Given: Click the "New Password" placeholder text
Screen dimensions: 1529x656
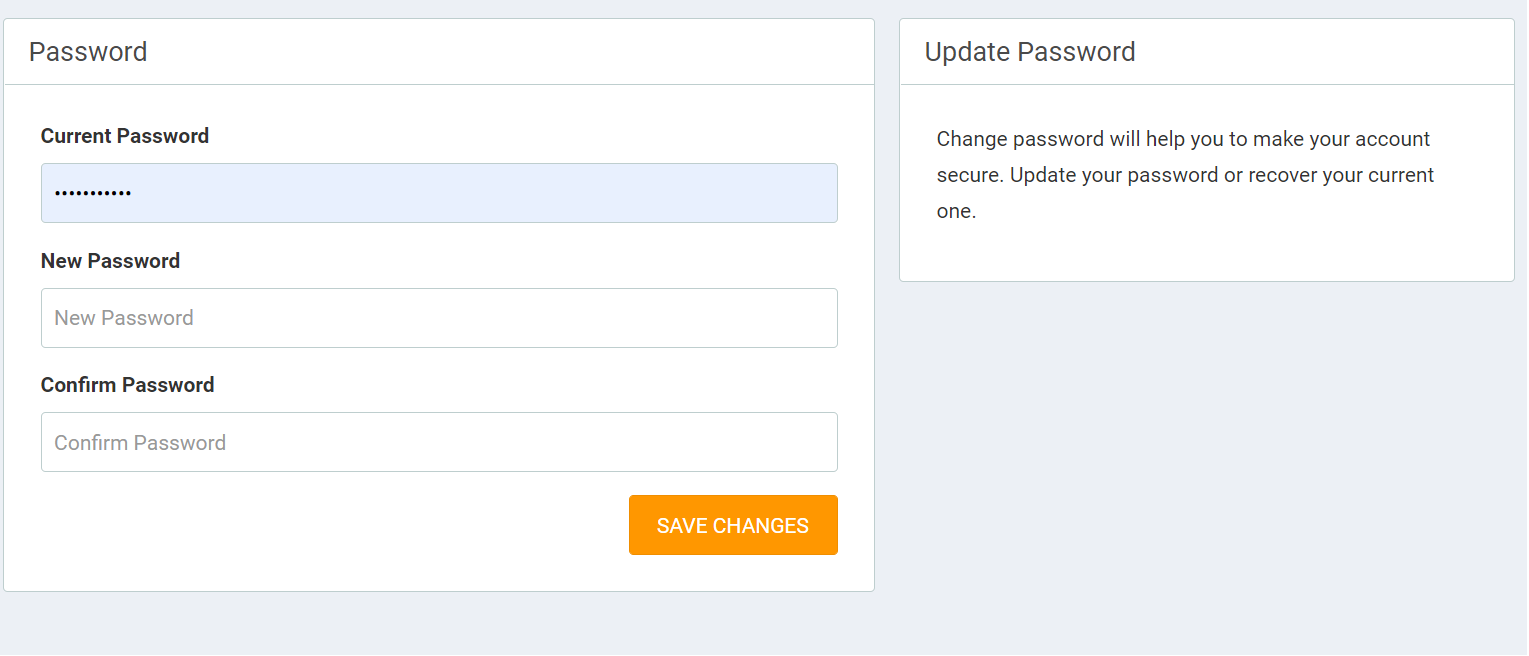Looking at the screenshot, I should (124, 318).
